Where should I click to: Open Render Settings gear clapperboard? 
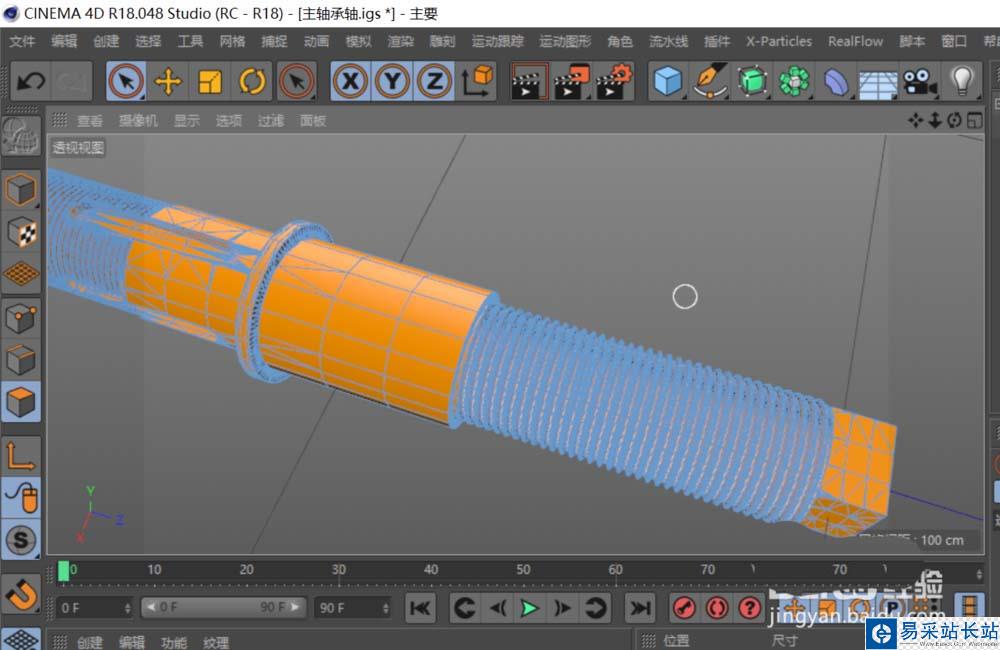[614, 81]
